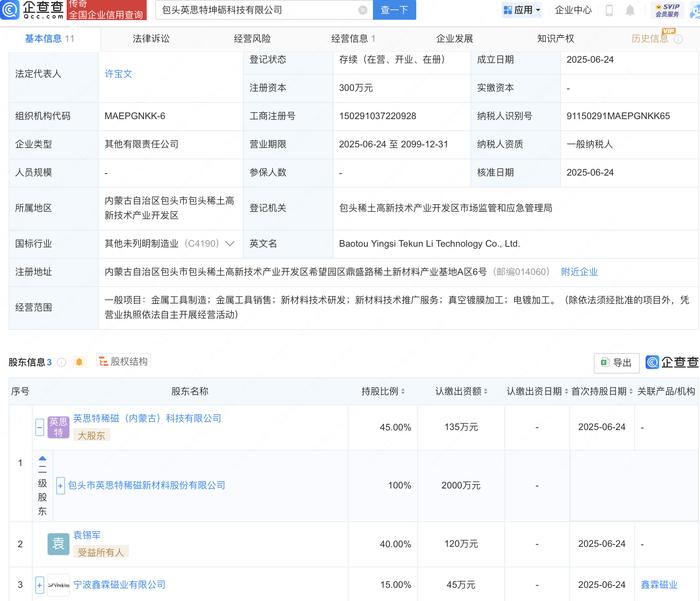Open 股权结构 equity structure view

(123, 361)
